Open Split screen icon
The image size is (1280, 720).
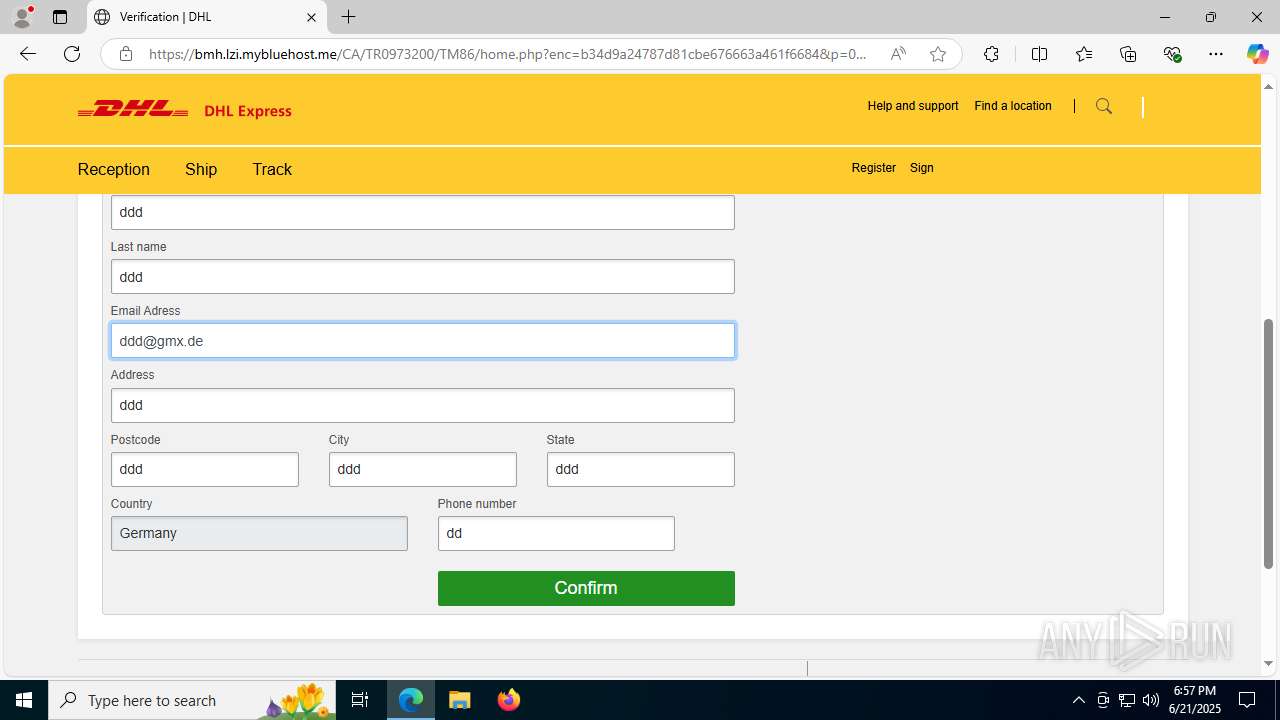coord(1040,54)
